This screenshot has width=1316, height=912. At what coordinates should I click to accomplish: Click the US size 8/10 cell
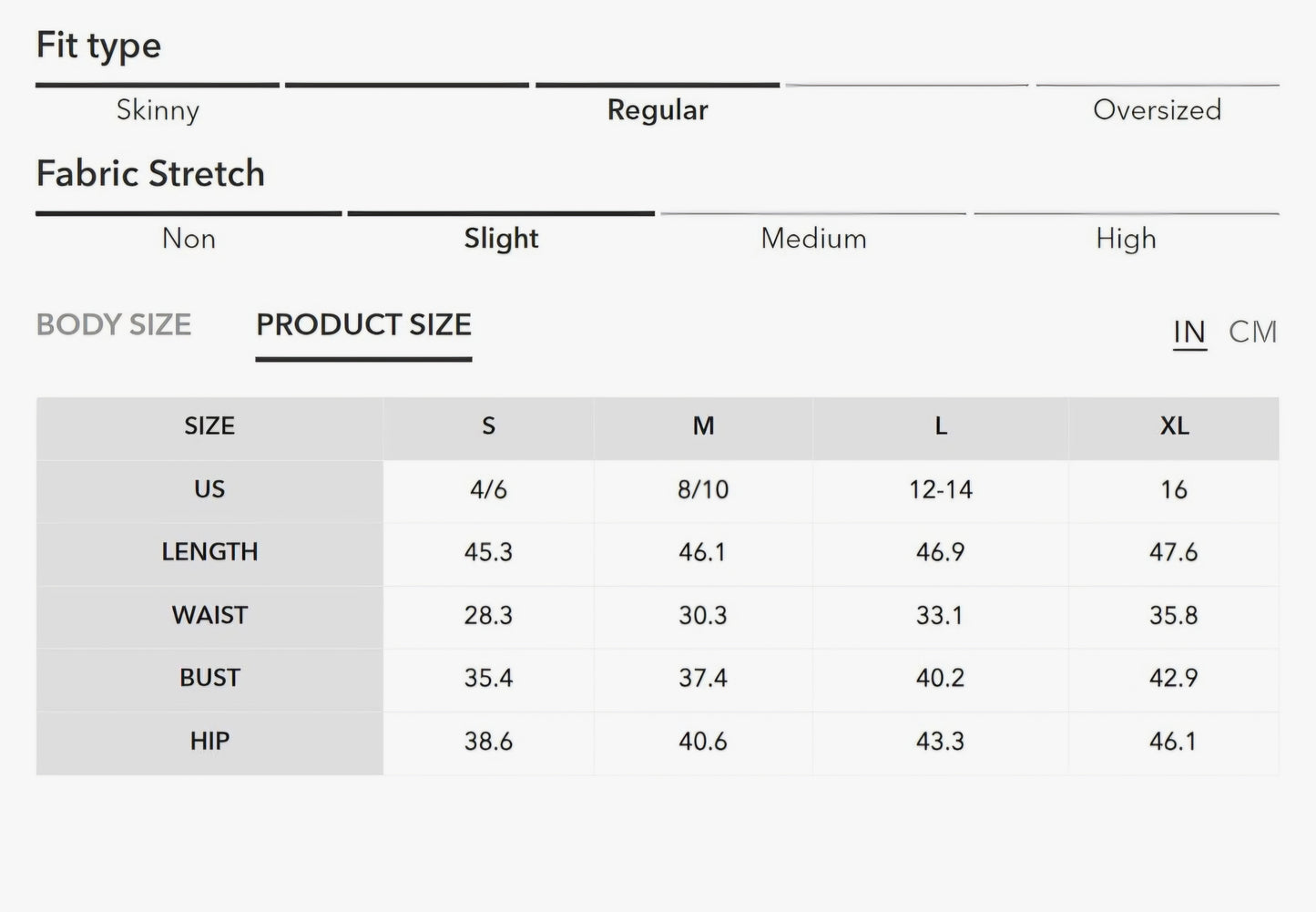click(703, 490)
